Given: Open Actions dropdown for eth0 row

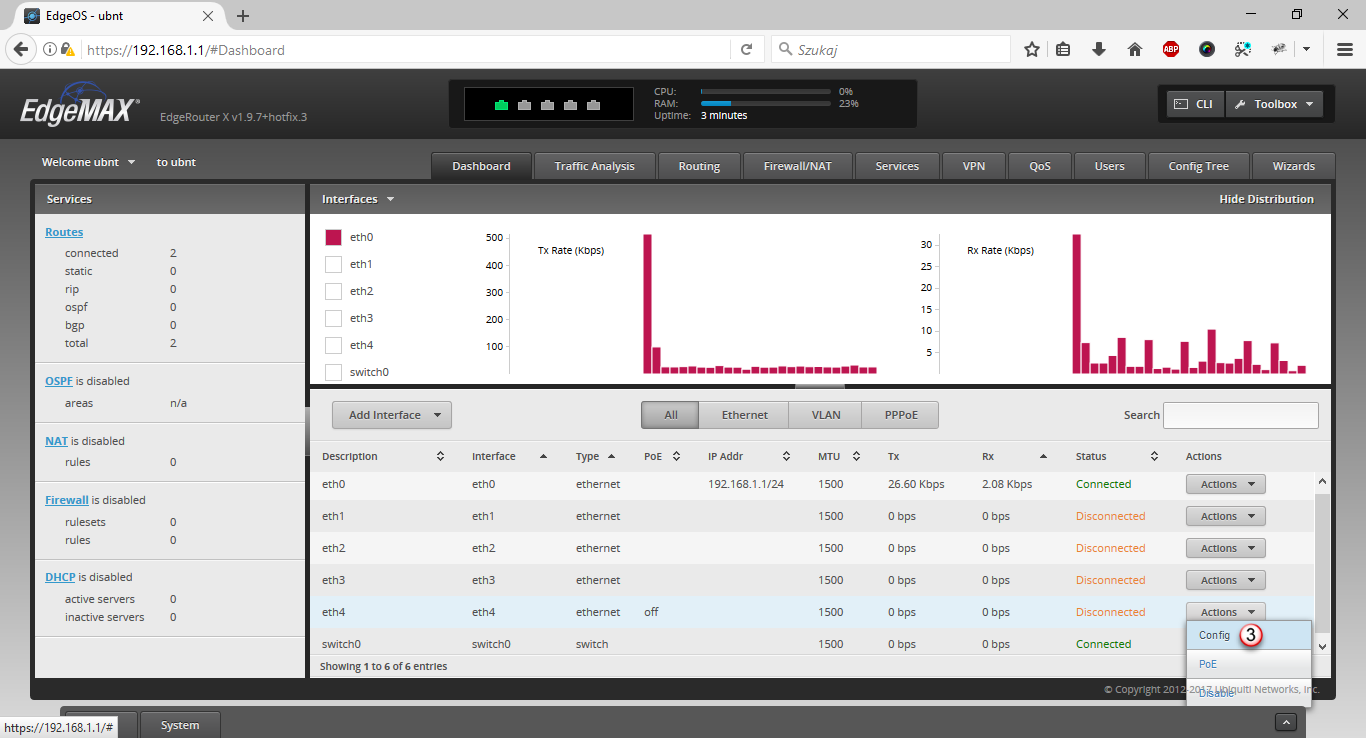Looking at the screenshot, I should 1226,484.
